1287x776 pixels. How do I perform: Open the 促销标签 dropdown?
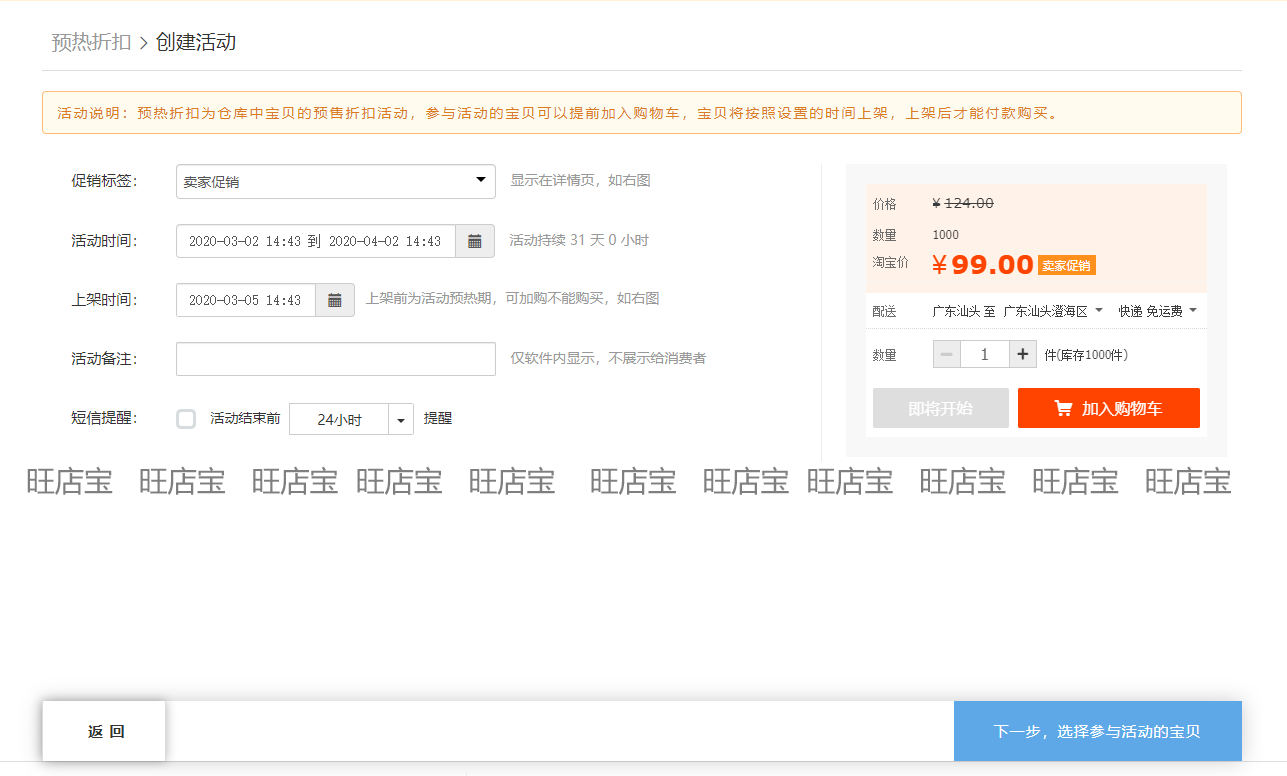coord(336,182)
